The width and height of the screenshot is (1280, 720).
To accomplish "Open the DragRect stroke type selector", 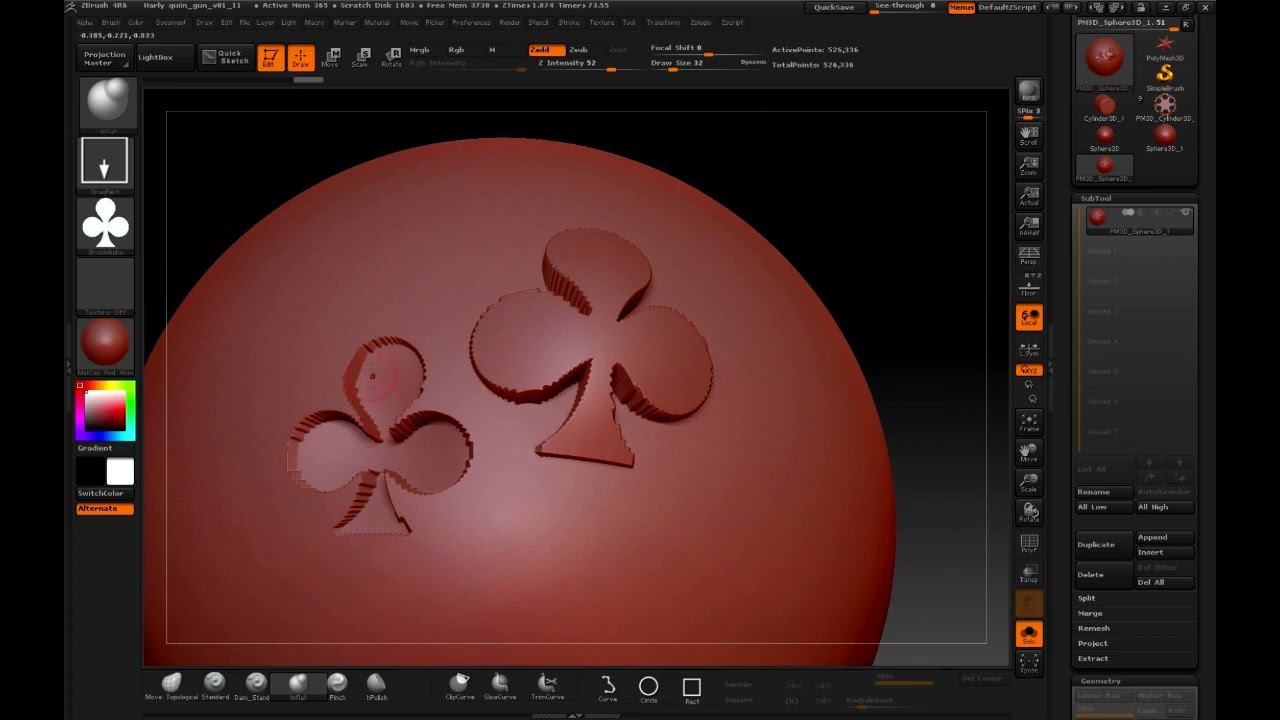I will (105, 162).
